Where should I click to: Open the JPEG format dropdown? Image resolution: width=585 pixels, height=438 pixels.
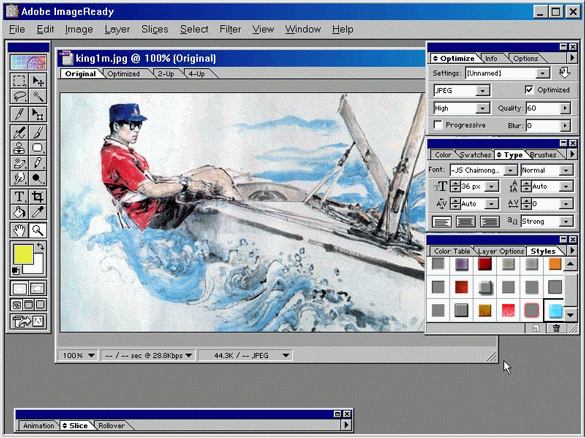click(x=482, y=91)
